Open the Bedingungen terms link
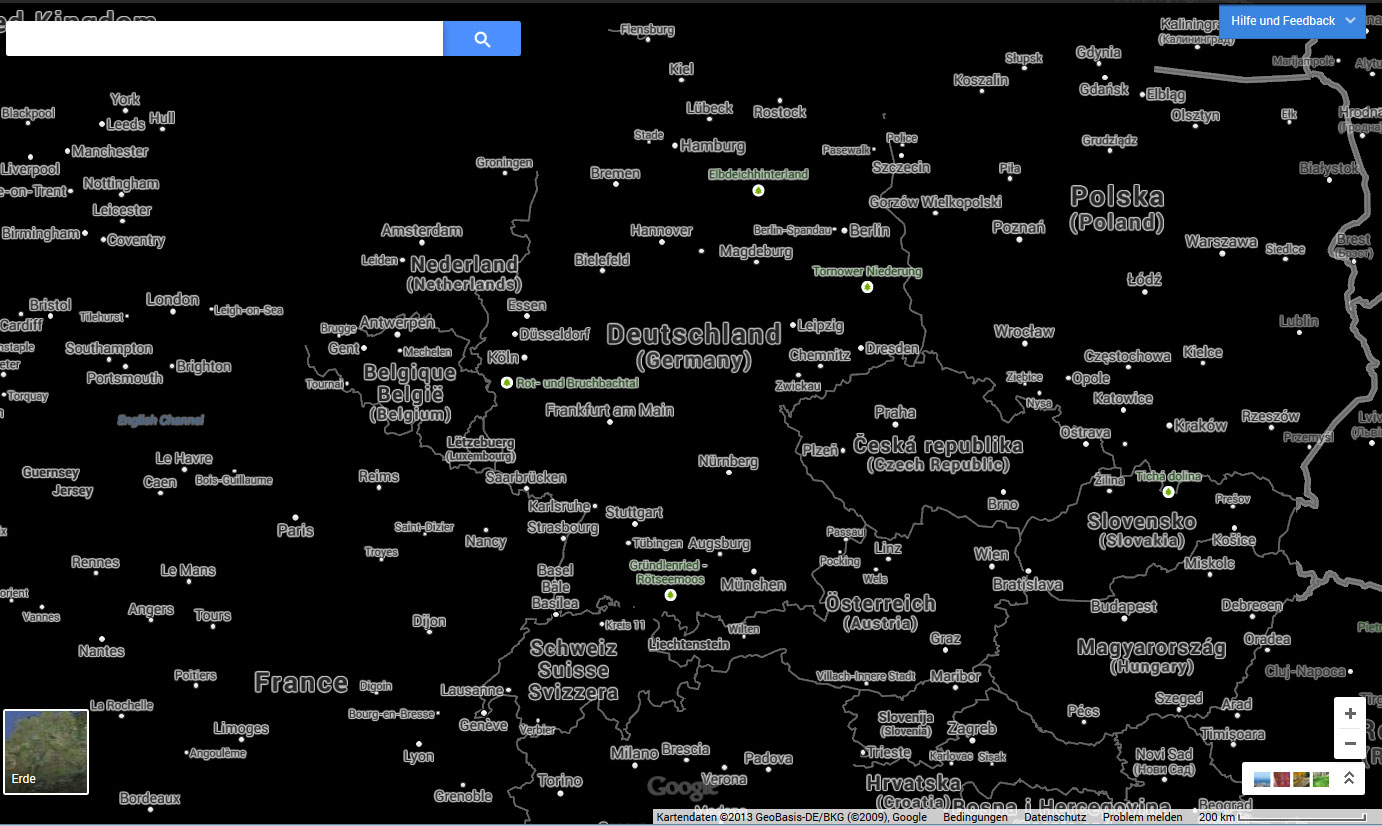This screenshot has width=1382, height=826. coord(975,817)
